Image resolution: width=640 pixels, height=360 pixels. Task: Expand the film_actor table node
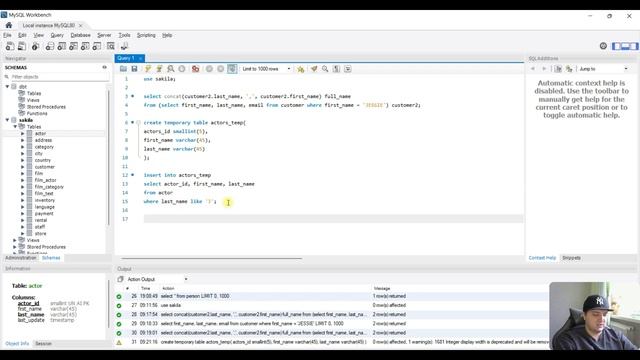coord(23,180)
